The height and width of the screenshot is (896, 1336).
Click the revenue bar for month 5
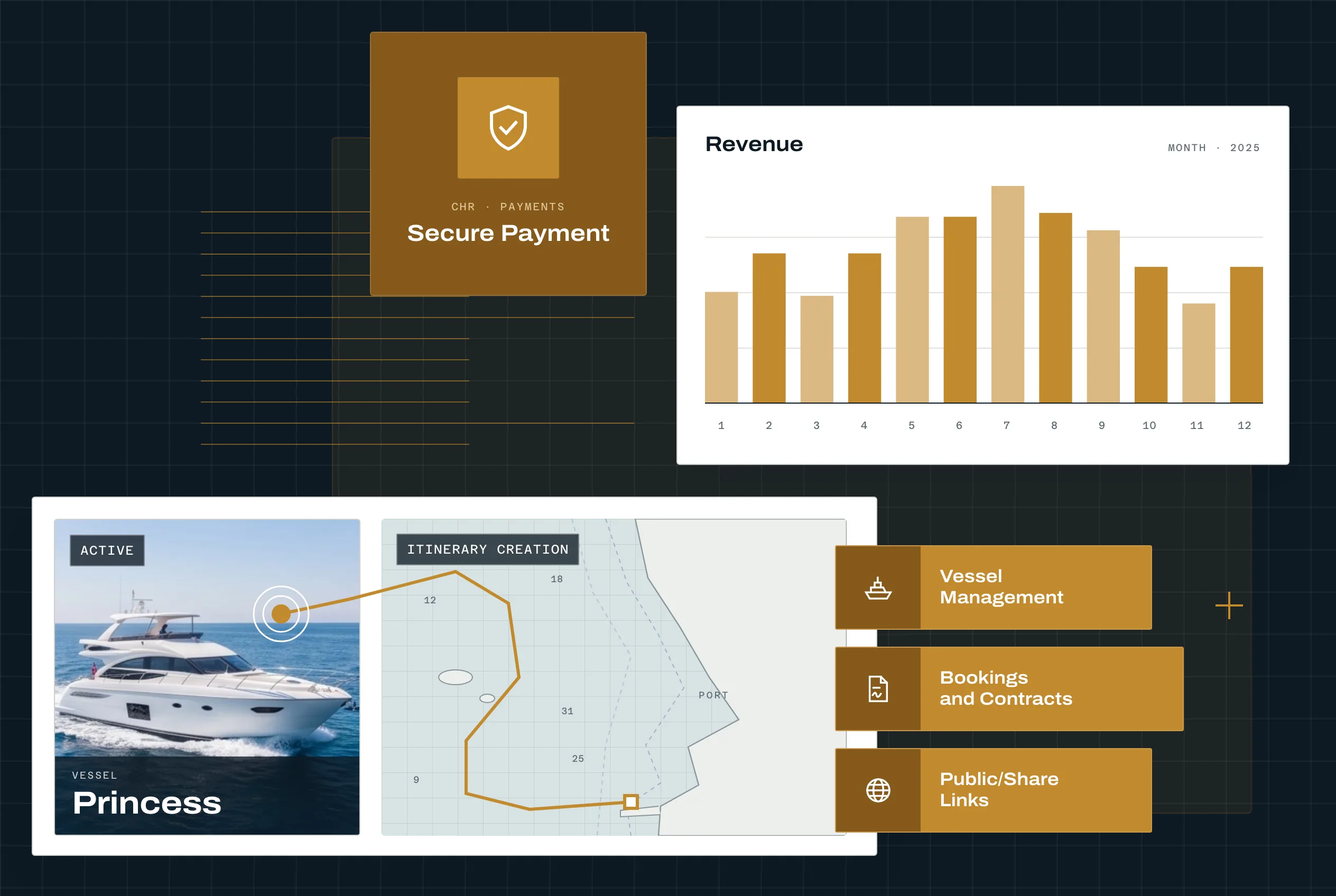point(912,310)
